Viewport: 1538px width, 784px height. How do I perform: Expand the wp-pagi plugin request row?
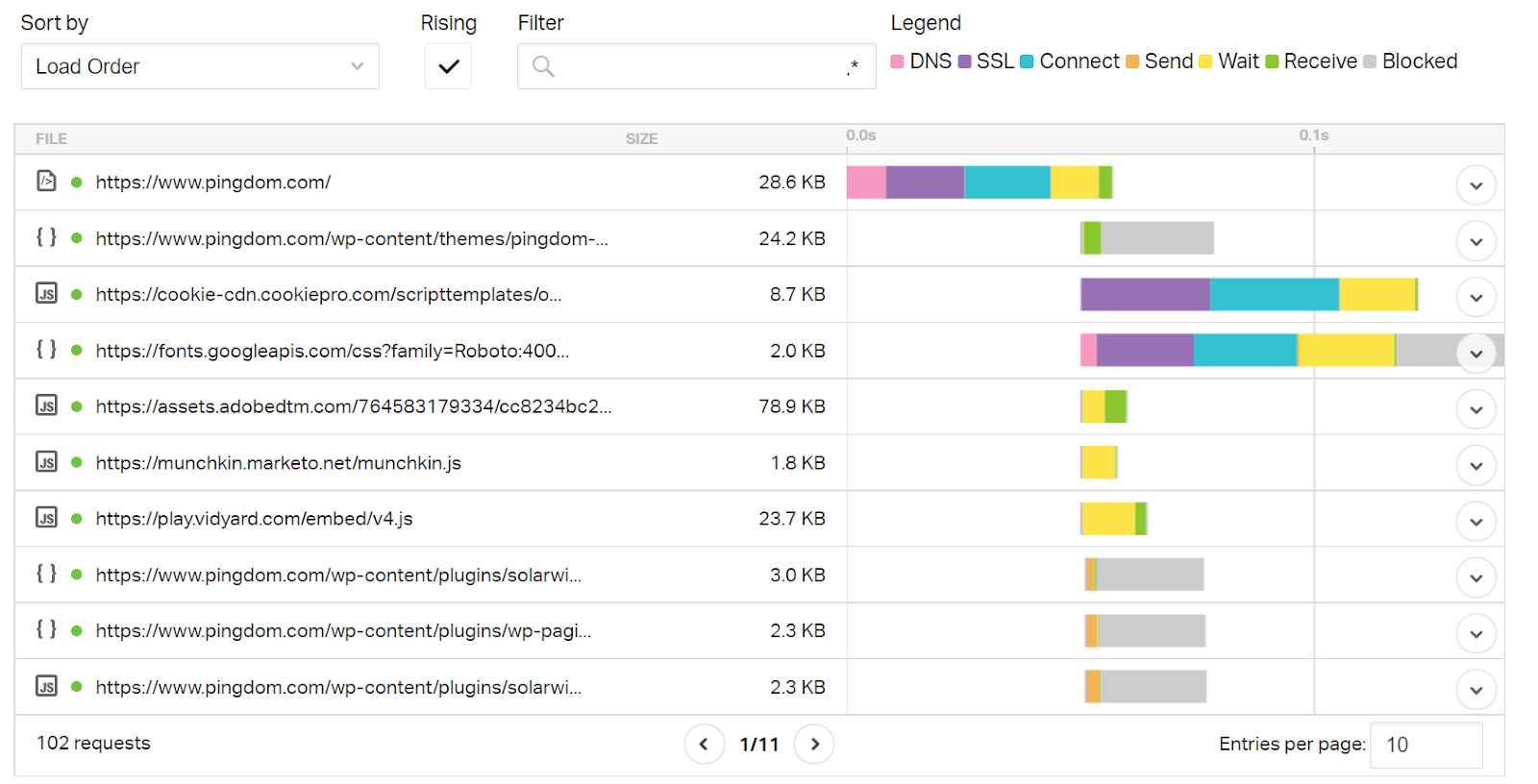tap(1476, 633)
